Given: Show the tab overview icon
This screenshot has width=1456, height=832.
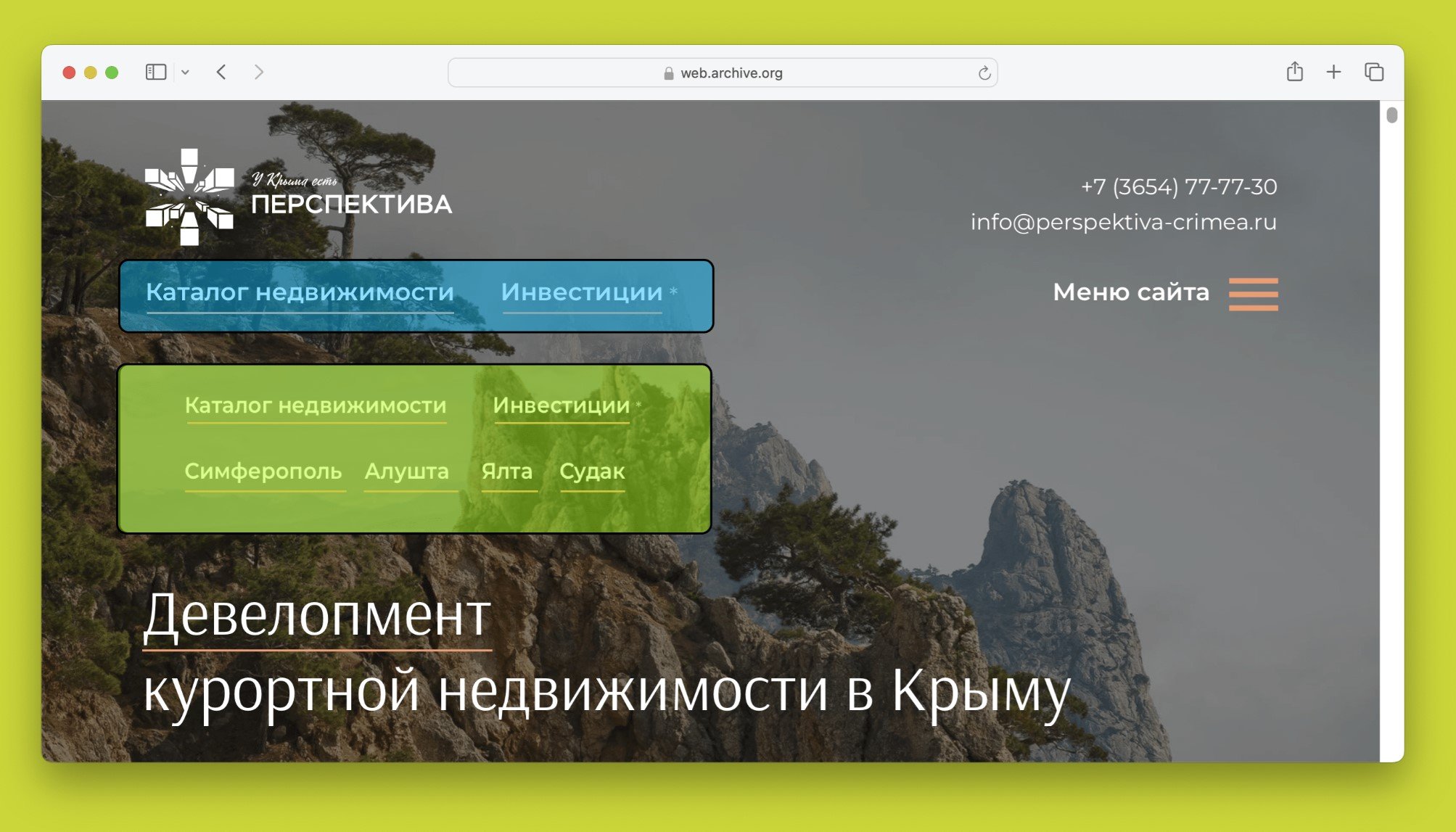Looking at the screenshot, I should pyautogui.click(x=1374, y=72).
